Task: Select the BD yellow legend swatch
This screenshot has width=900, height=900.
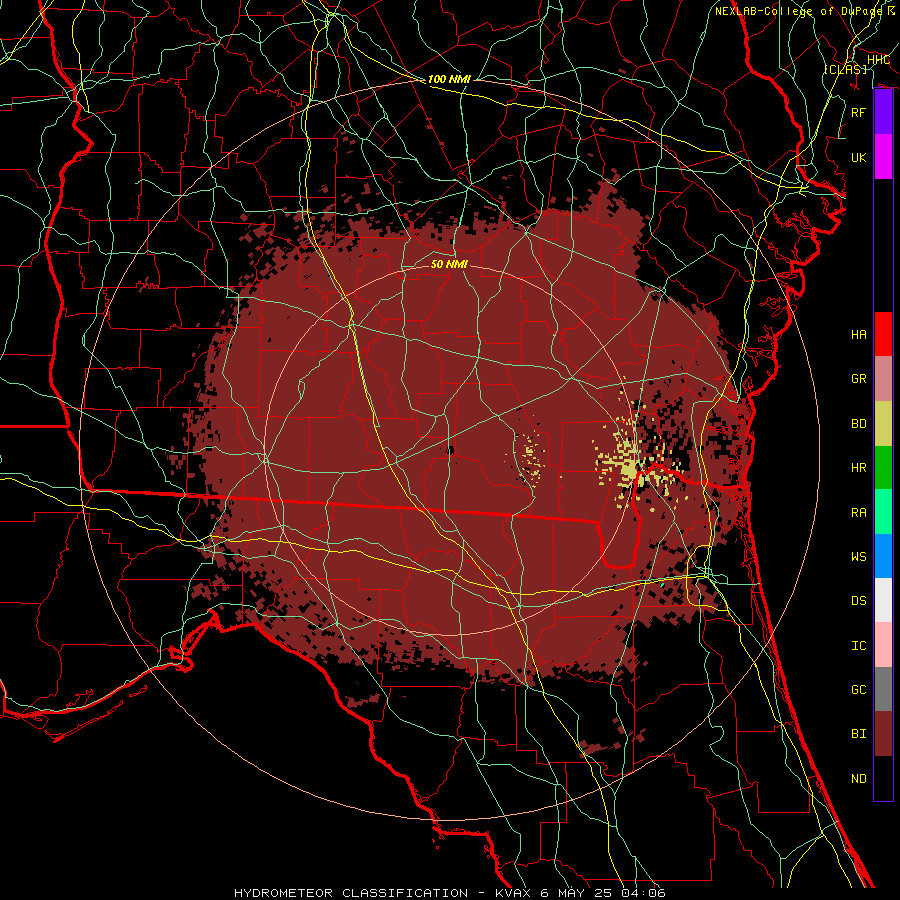Action: coord(883,423)
